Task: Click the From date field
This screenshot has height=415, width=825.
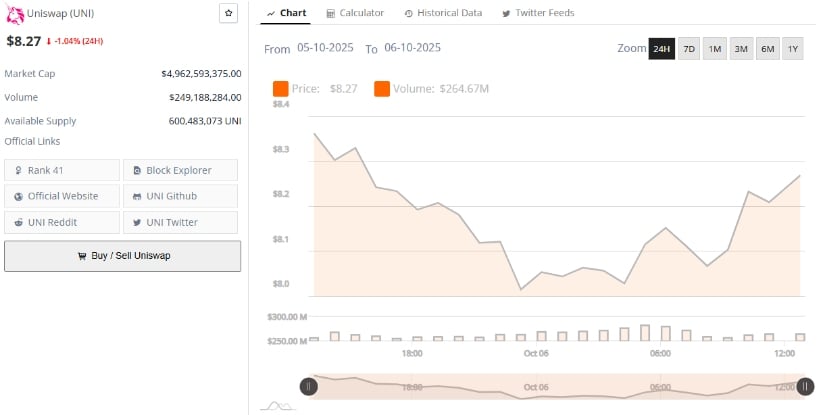Action: (x=325, y=48)
